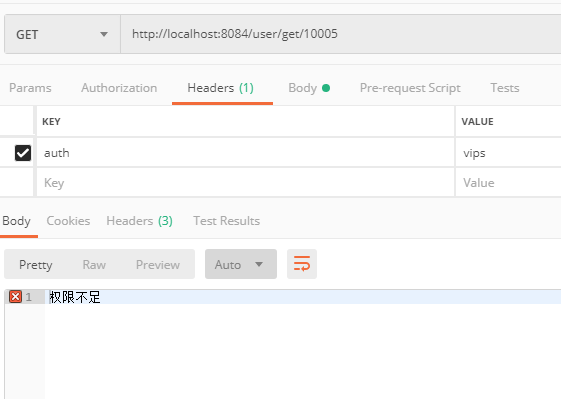Switch to Raw response view
The height and width of the screenshot is (399, 561).
(x=94, y=265)
